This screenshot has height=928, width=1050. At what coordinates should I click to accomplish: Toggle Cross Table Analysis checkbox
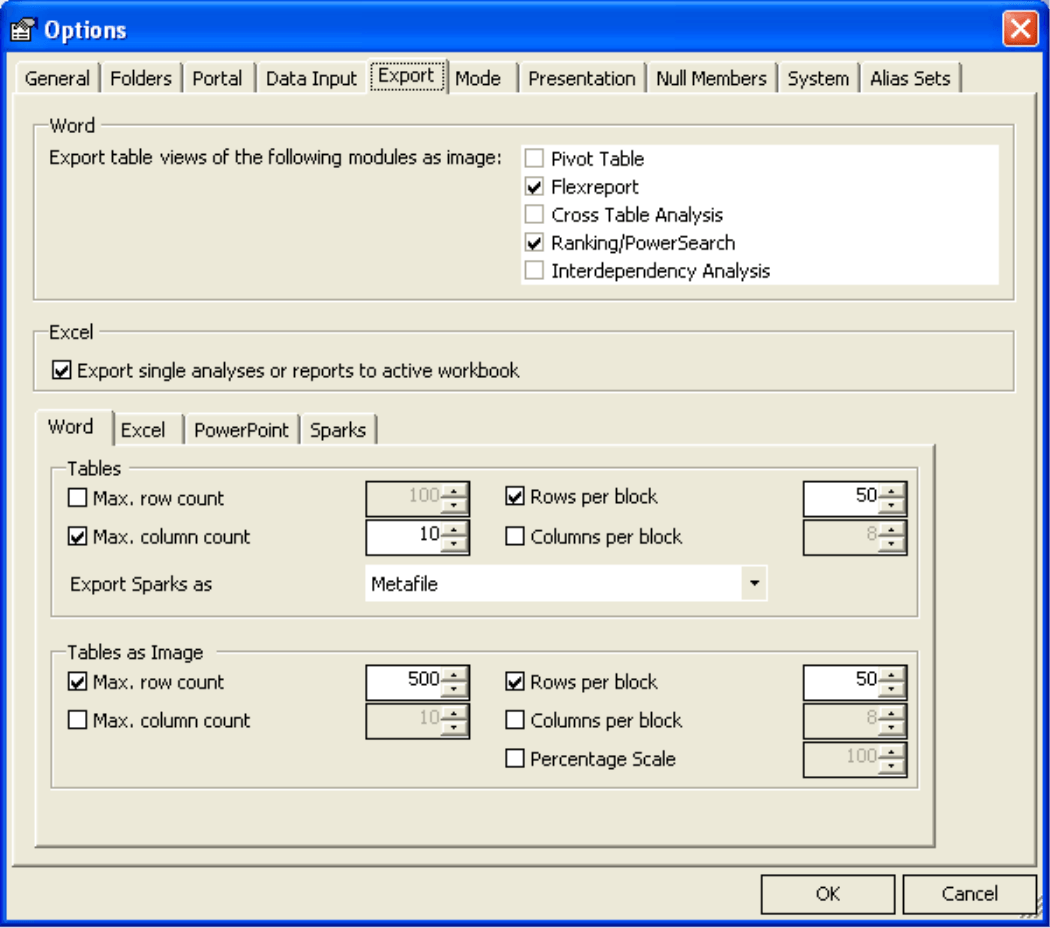[x=535, y=215]
